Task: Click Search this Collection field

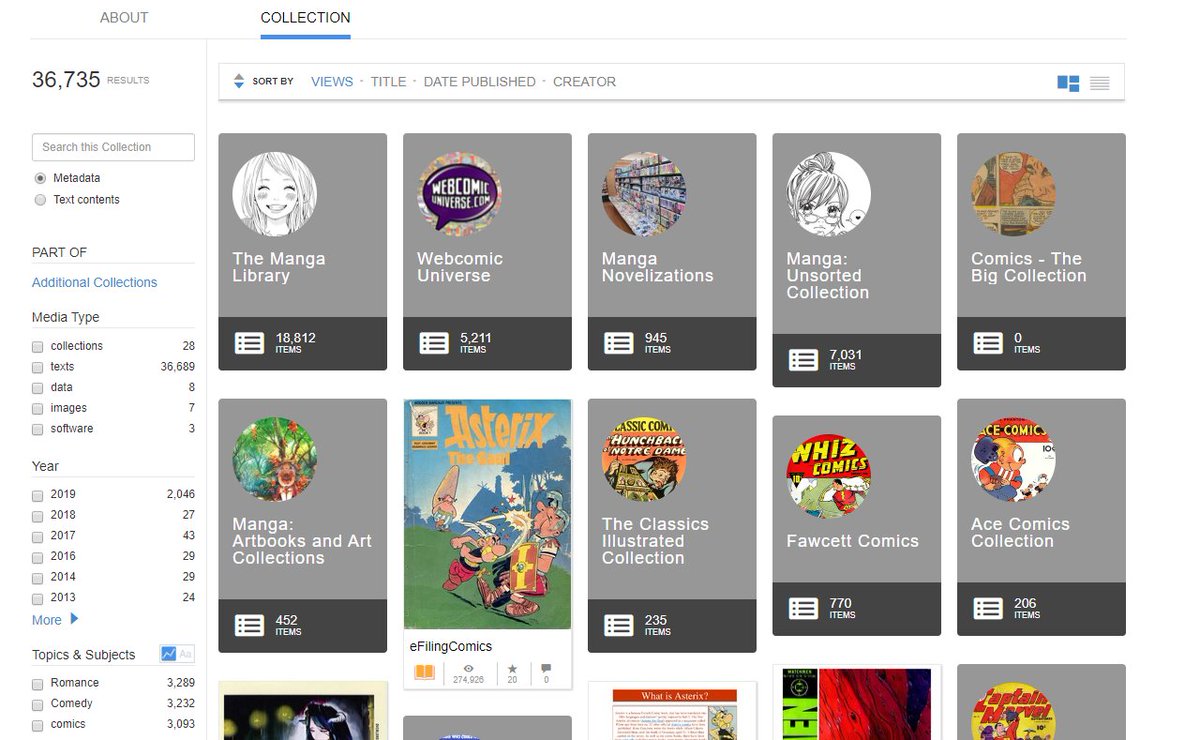Action: (x=113, y=147)
